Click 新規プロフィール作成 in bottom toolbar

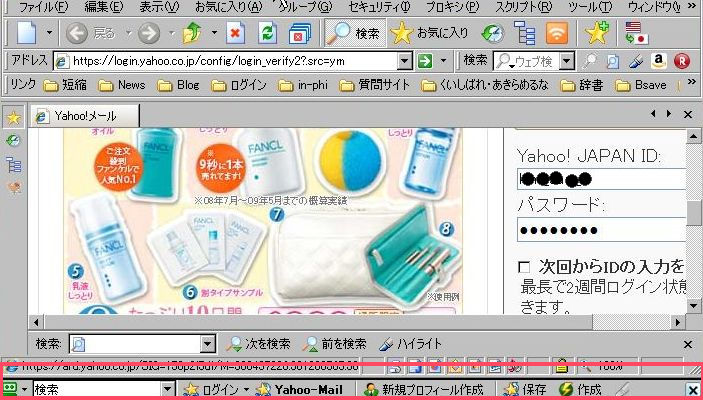point(424,389)
